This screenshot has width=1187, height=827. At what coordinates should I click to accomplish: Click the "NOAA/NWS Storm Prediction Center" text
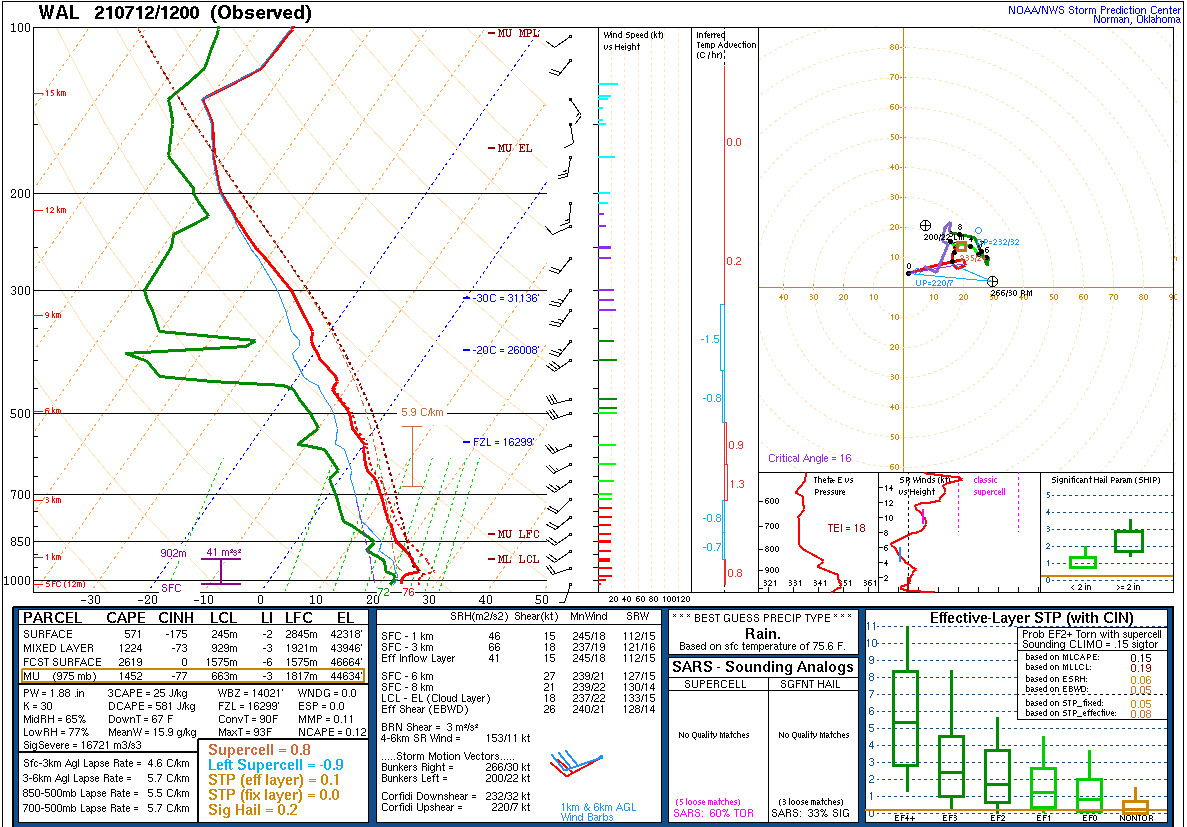click(1093, 9)
